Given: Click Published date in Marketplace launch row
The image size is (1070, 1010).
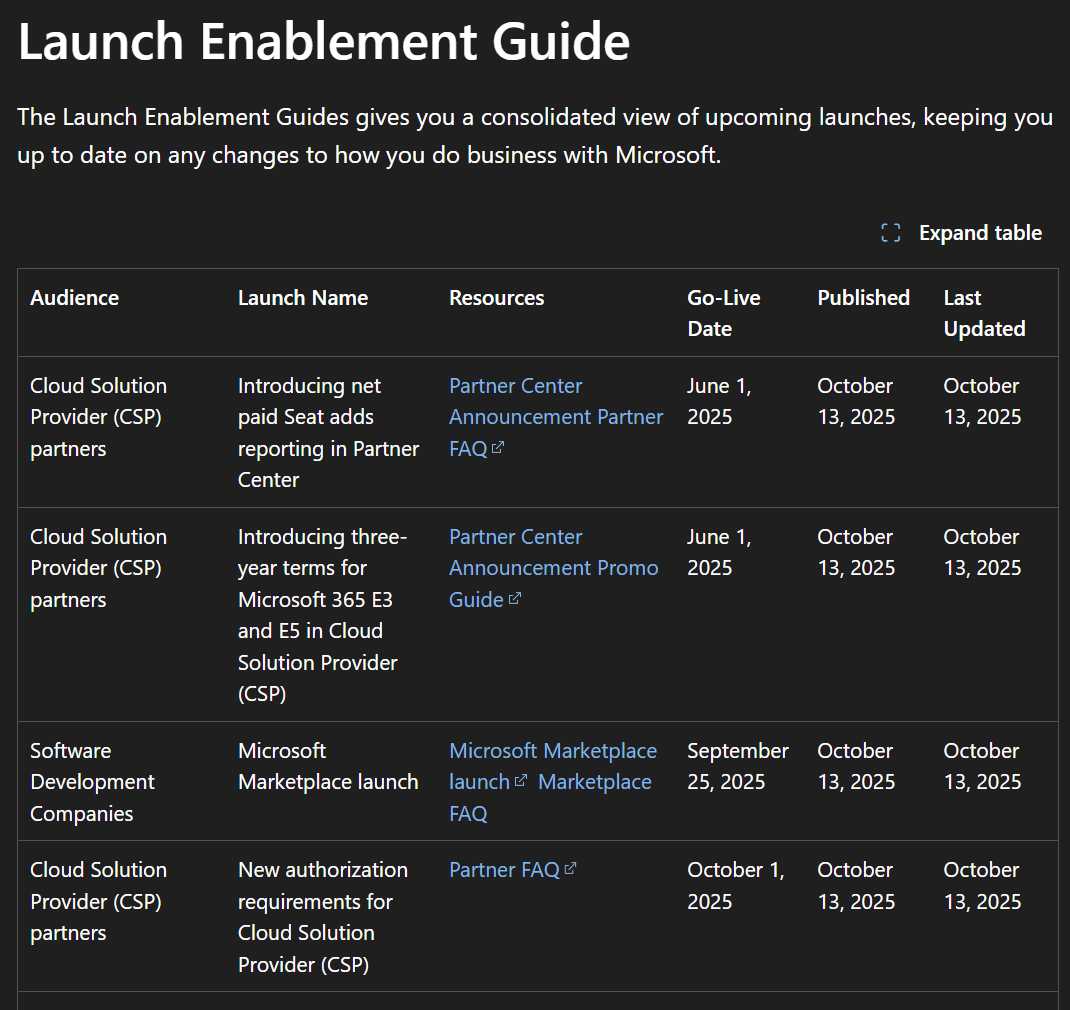Looking at the screenshot, I should (x=856, y=766).
